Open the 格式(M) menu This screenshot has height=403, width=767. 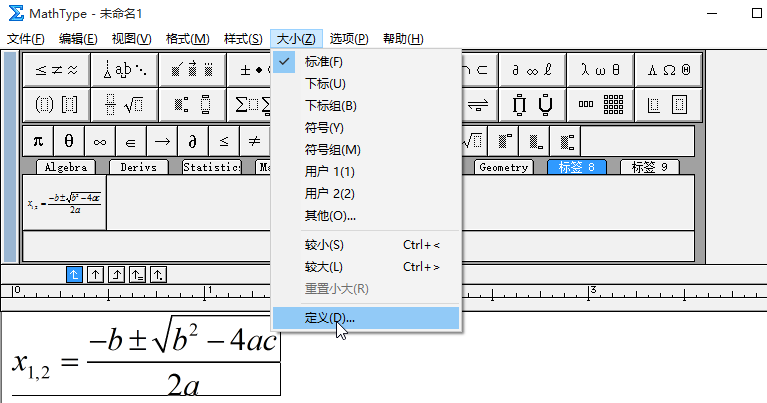coord(188,39)
